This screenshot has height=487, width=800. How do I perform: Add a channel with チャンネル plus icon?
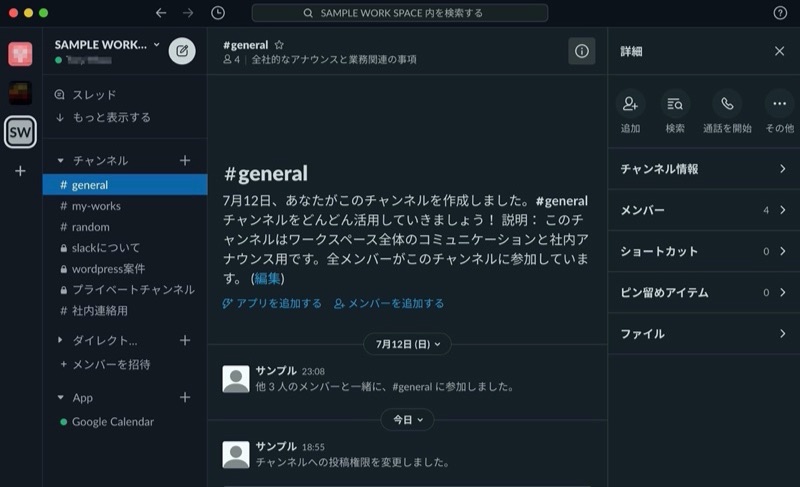coord(185,161)
